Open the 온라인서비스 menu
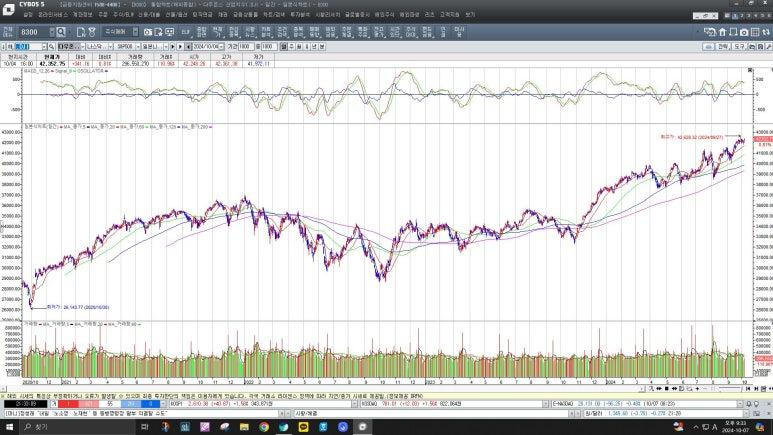 (x=53, y=15)
